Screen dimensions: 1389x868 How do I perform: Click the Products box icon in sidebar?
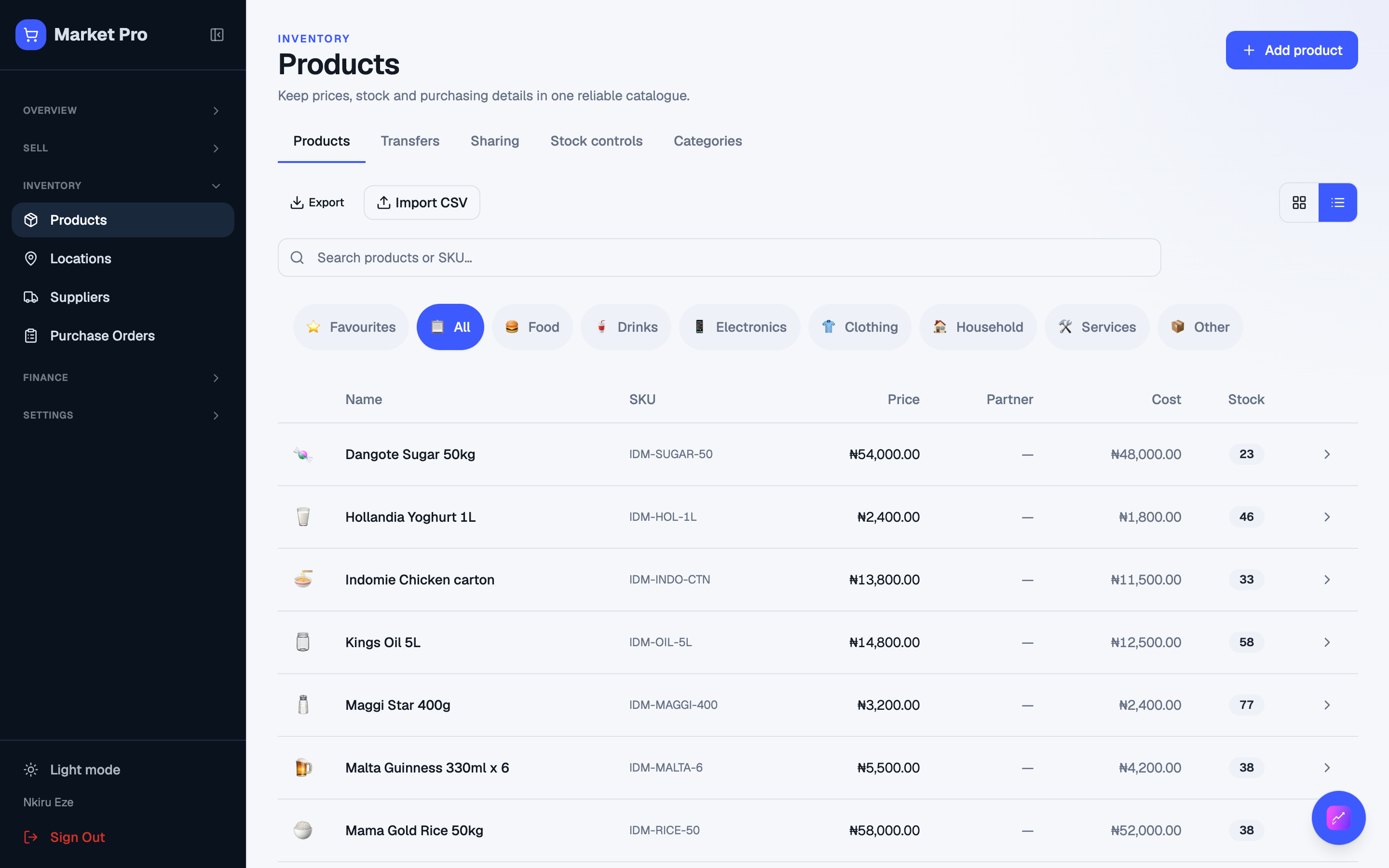(31, 220)
